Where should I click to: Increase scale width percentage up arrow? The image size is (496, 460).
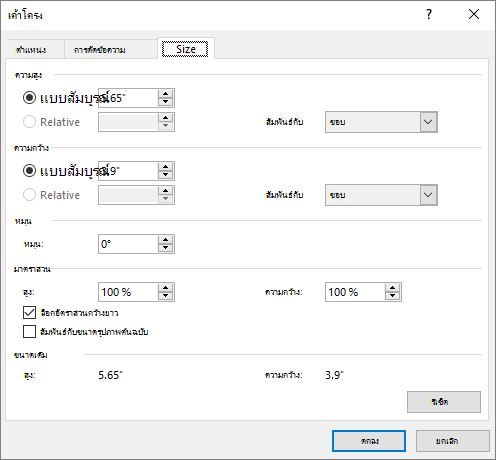click(x=392, y=288)
